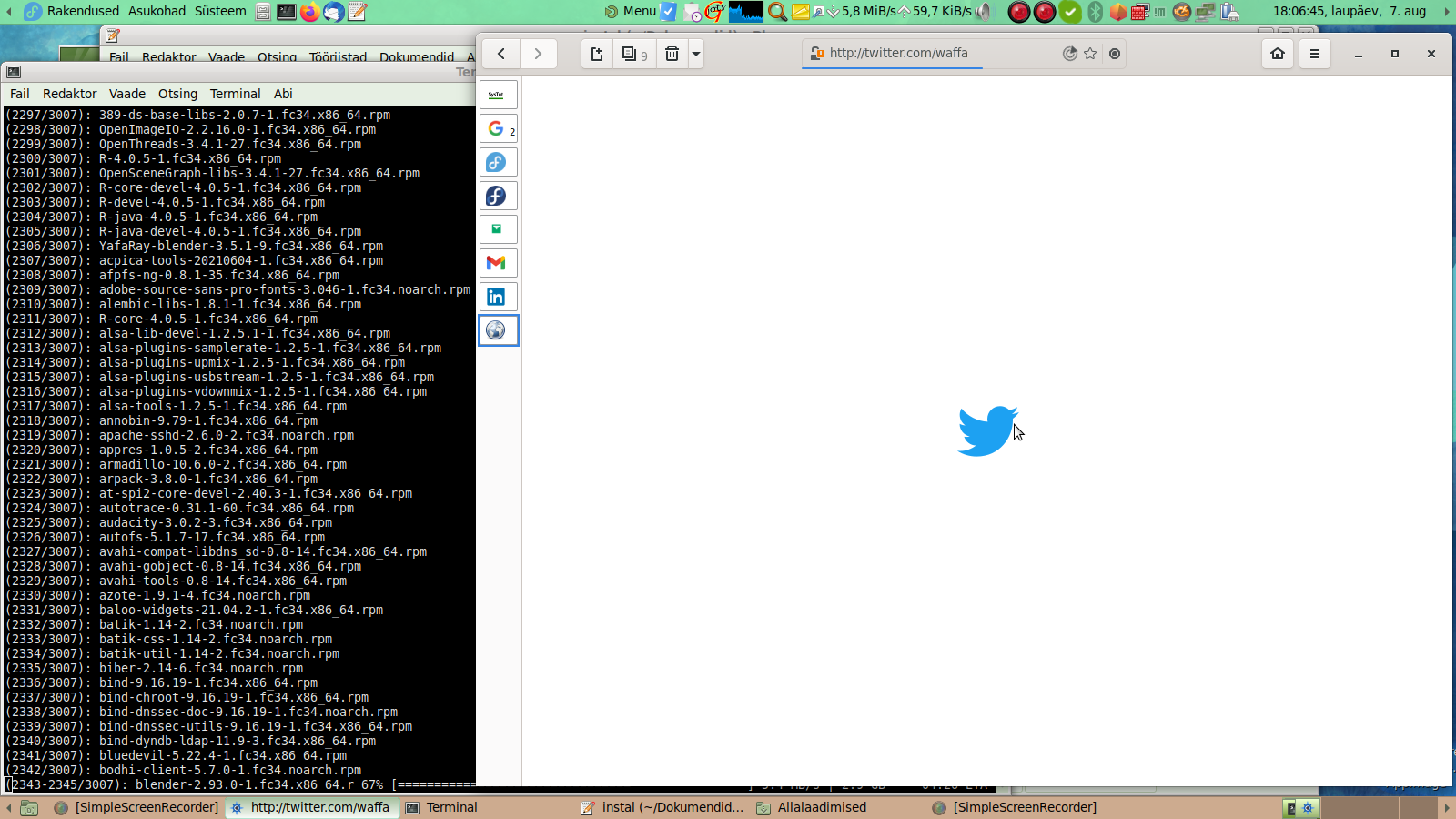Click the Terminal window title-bar icon

pyautogui.click(x=14, y=72)
